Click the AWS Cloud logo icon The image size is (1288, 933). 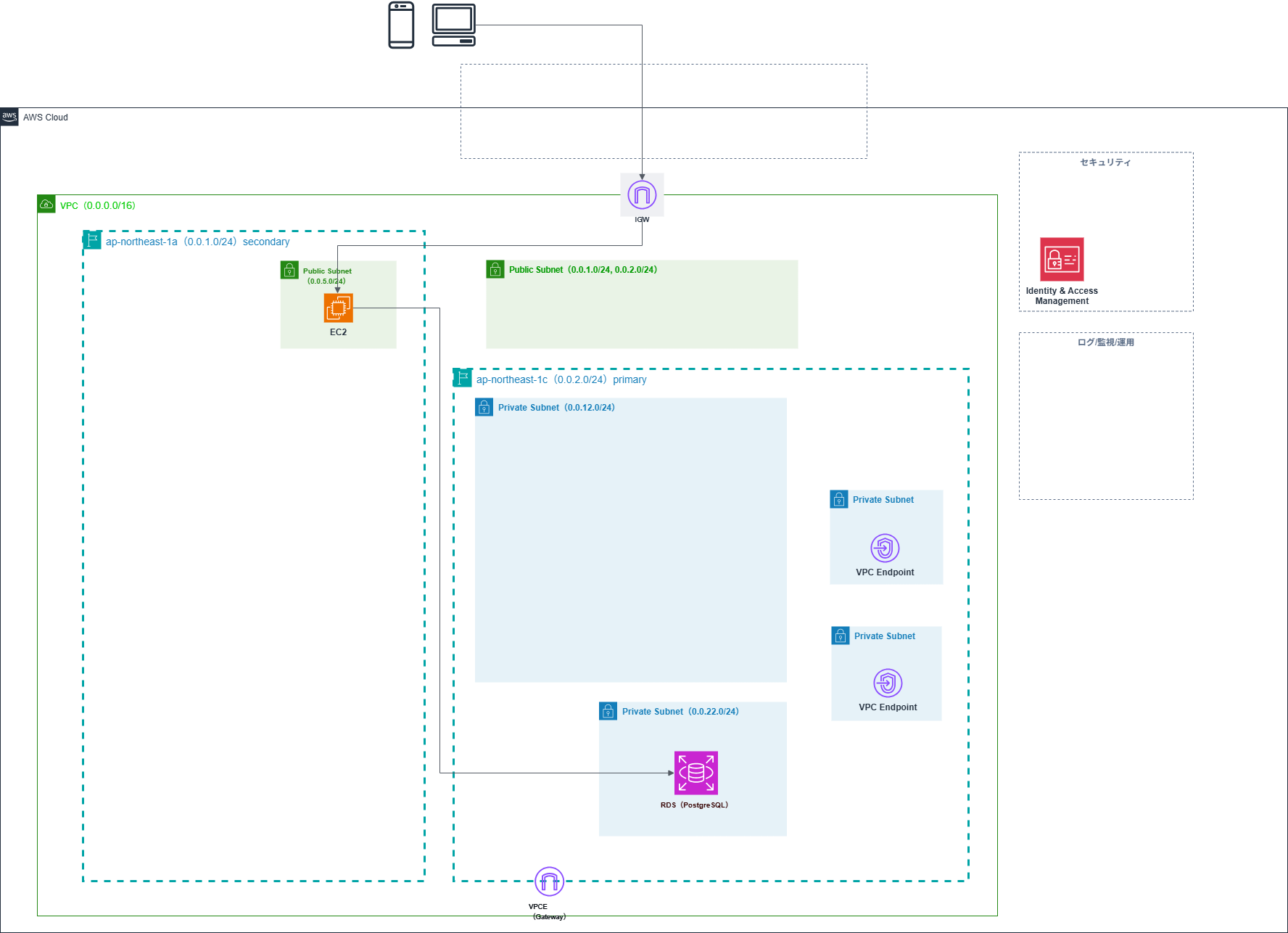9,117
